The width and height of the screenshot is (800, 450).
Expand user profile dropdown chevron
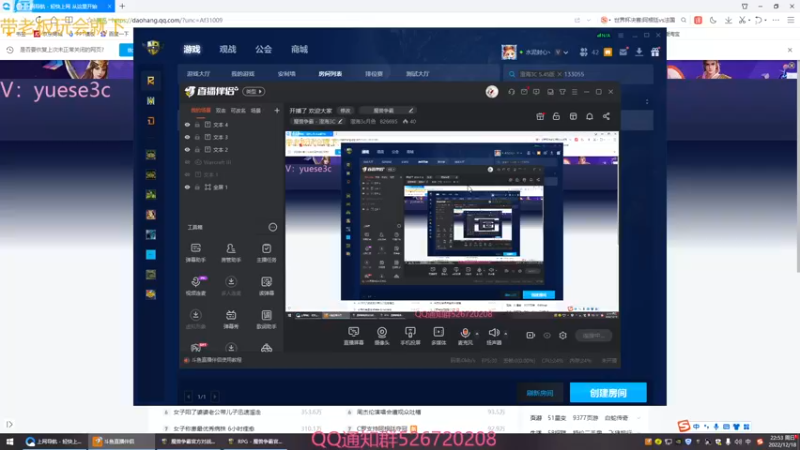point(566,52)
